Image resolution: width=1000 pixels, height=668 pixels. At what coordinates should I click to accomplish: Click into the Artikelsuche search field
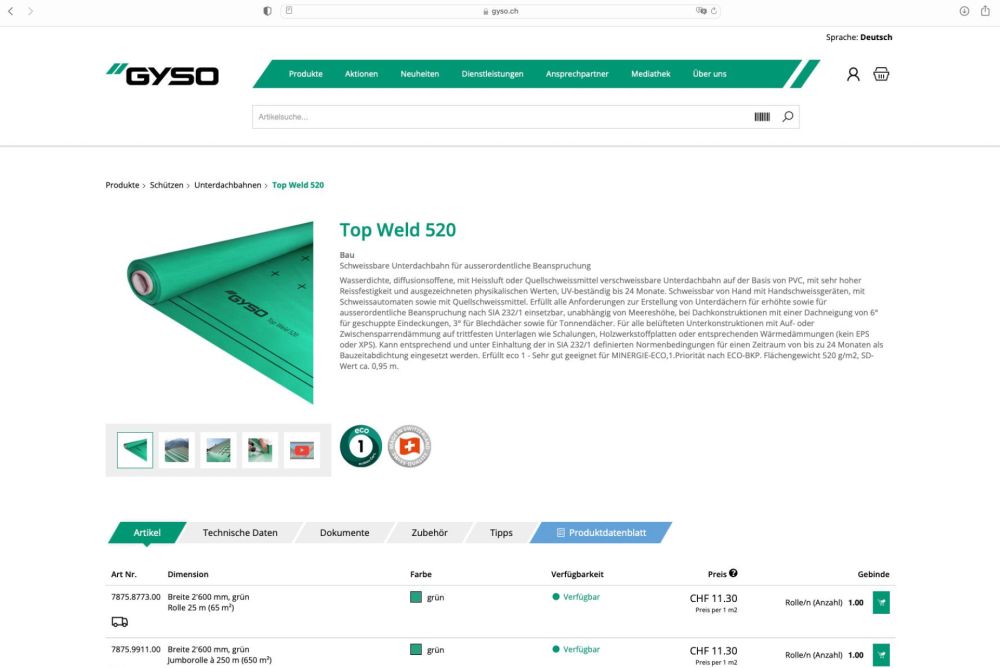(500, 117)
